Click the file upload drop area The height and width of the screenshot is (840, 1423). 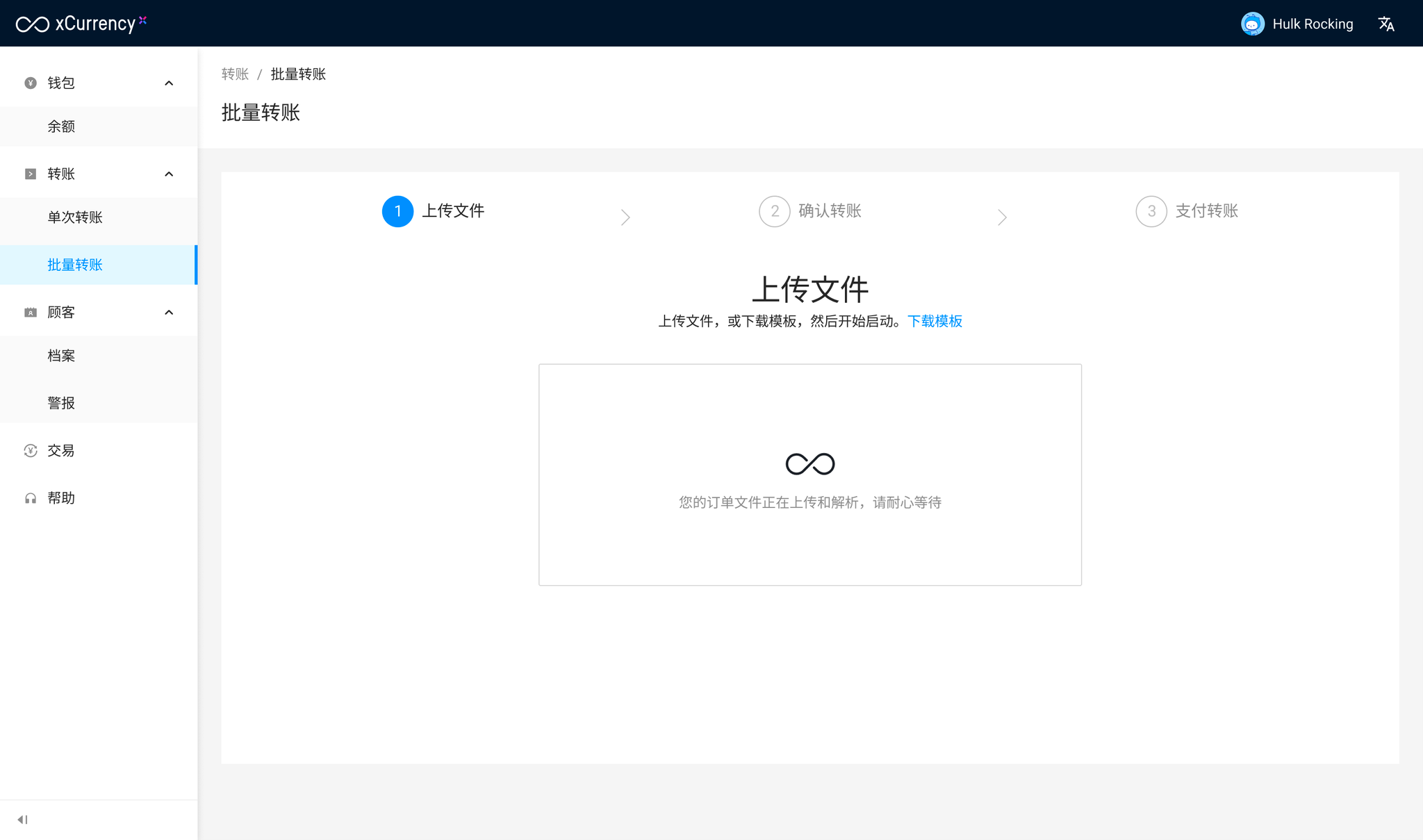[809, 475]
